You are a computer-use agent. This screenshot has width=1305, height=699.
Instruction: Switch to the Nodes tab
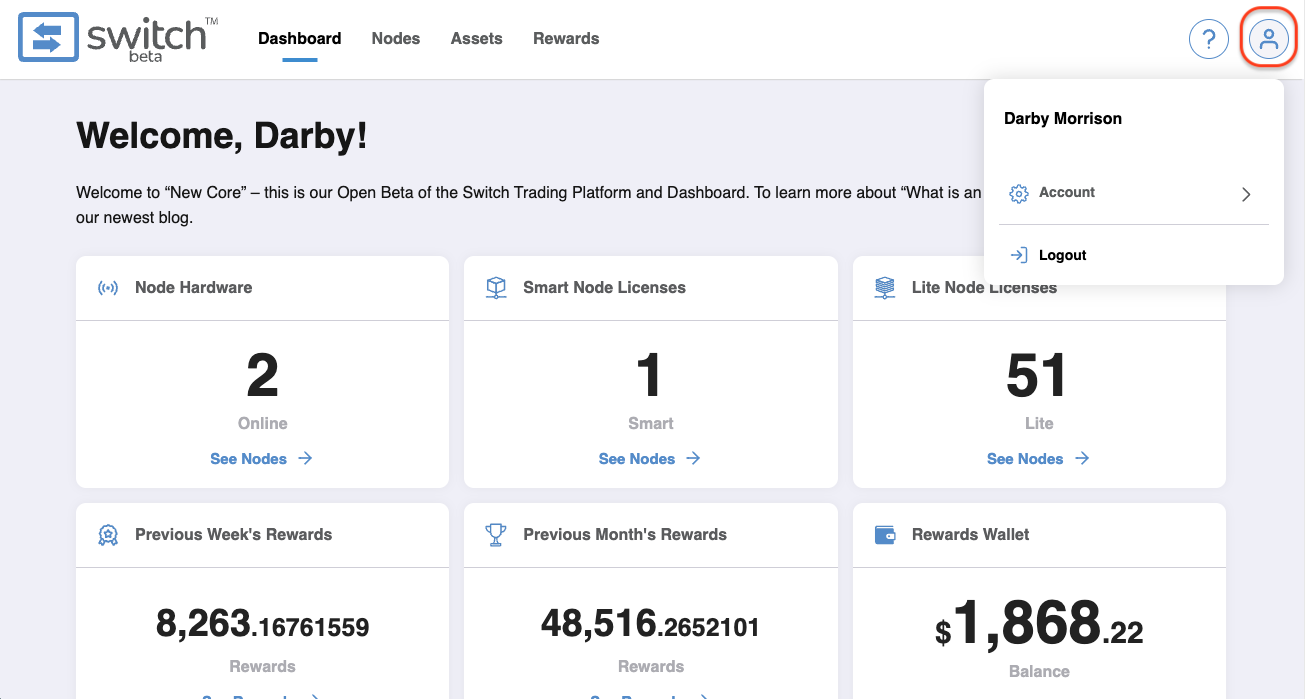click(x=396, y=39)
